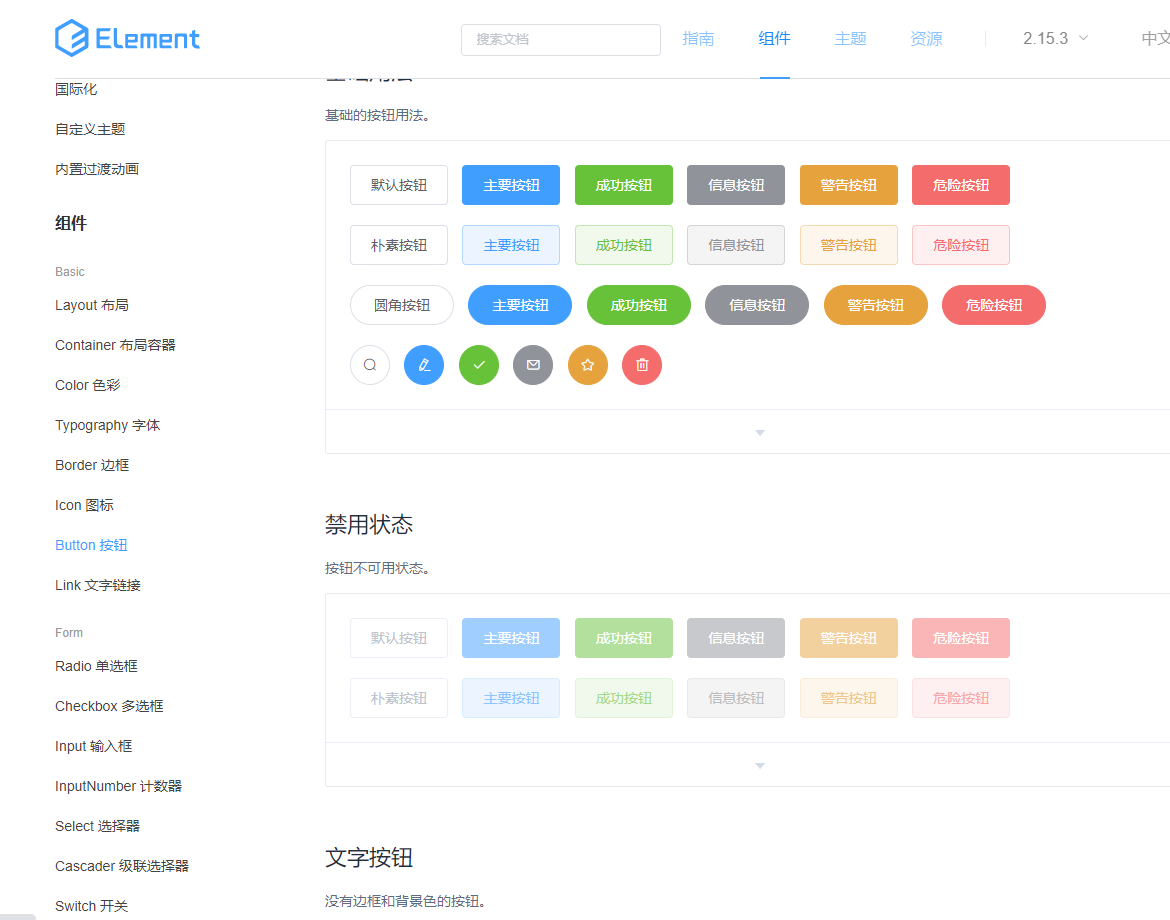Click the green checkmark icon button

point(478,365)
